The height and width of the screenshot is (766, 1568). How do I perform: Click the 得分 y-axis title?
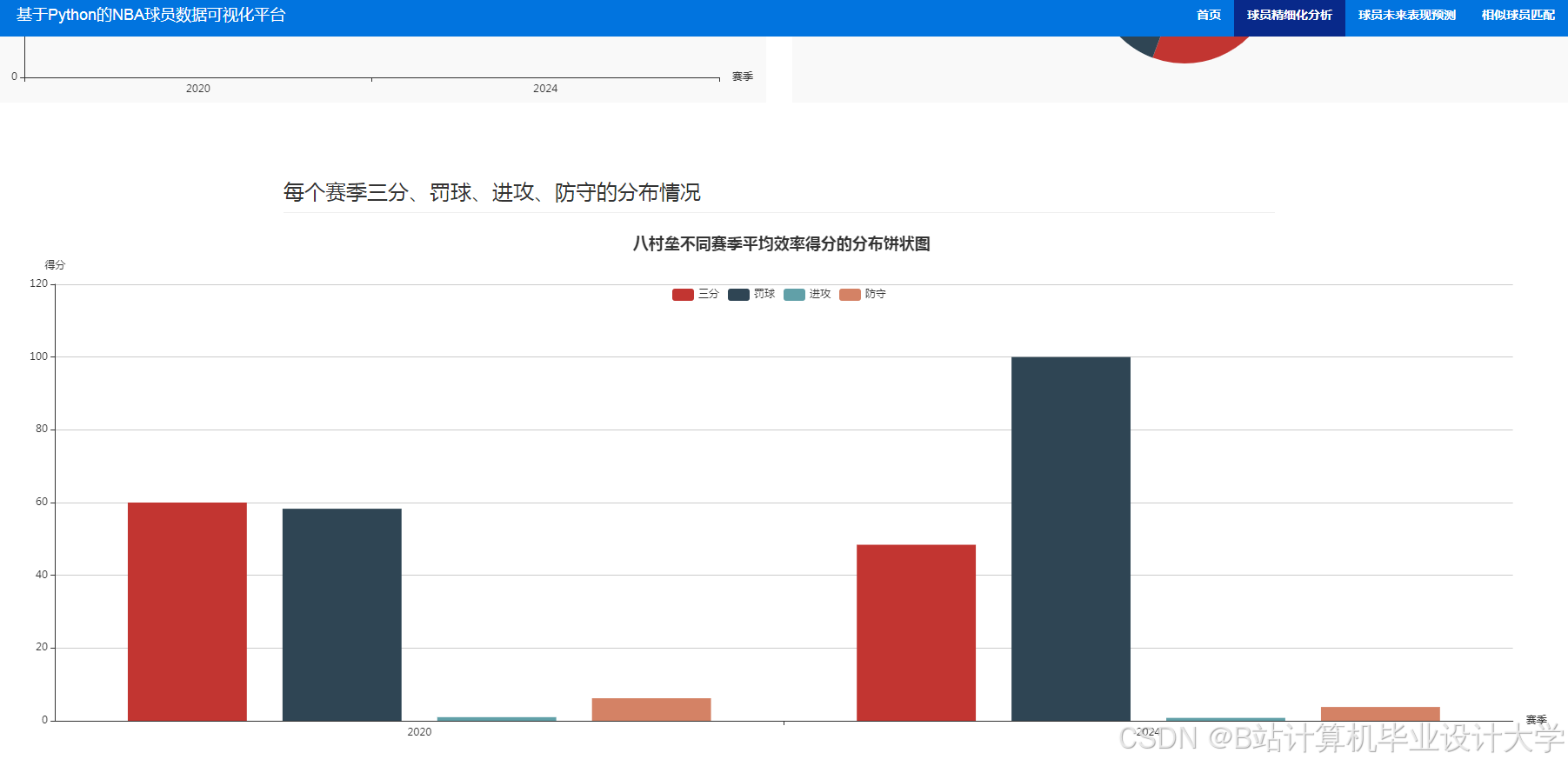55,265
